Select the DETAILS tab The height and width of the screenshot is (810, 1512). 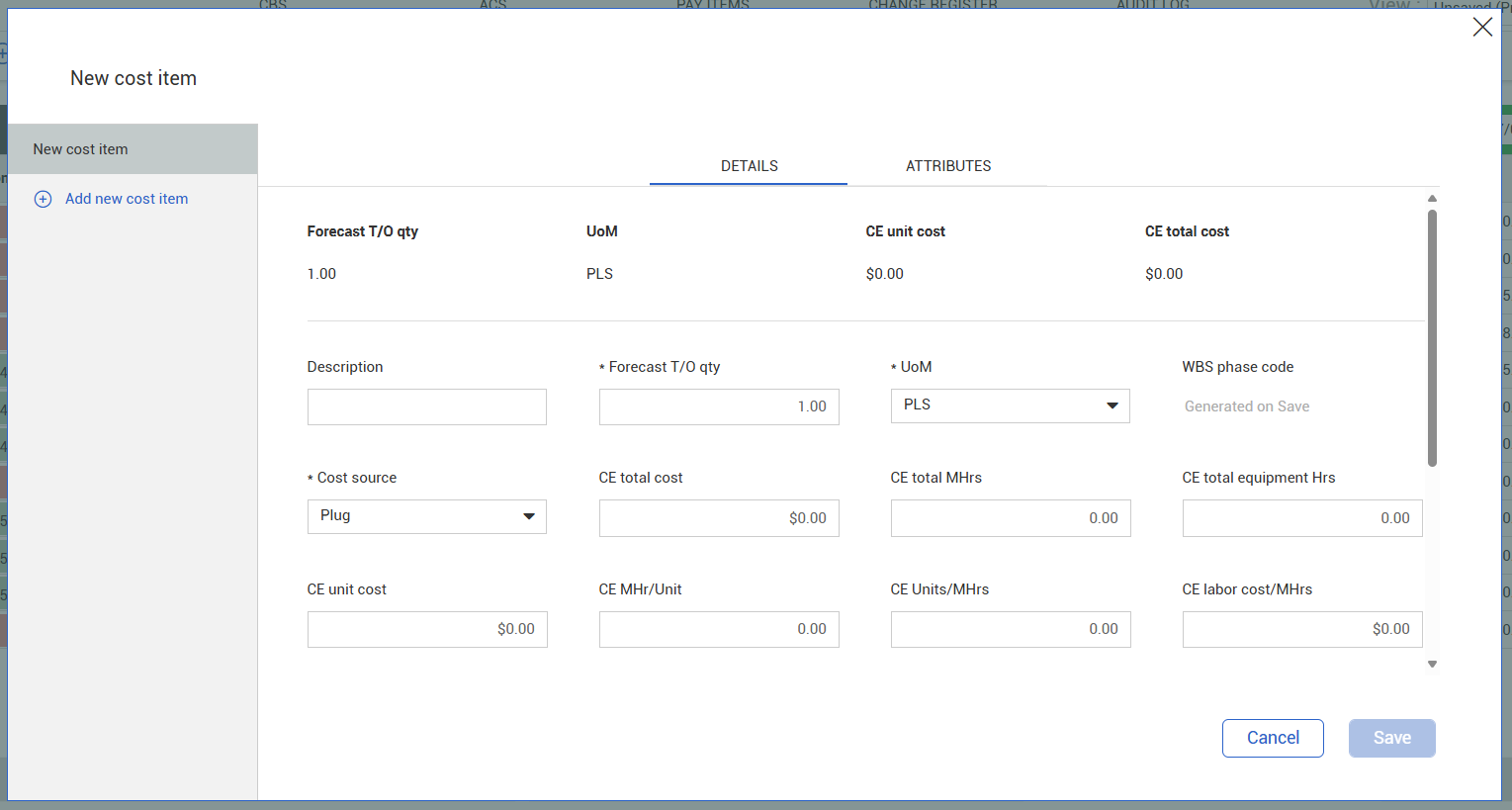749,166
